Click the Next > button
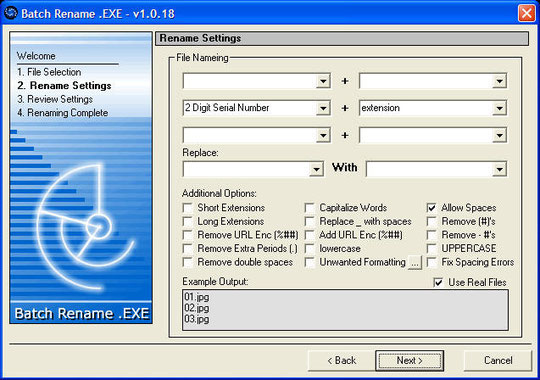The width and height of the screenshot is (540, 380). click(409, 360)
